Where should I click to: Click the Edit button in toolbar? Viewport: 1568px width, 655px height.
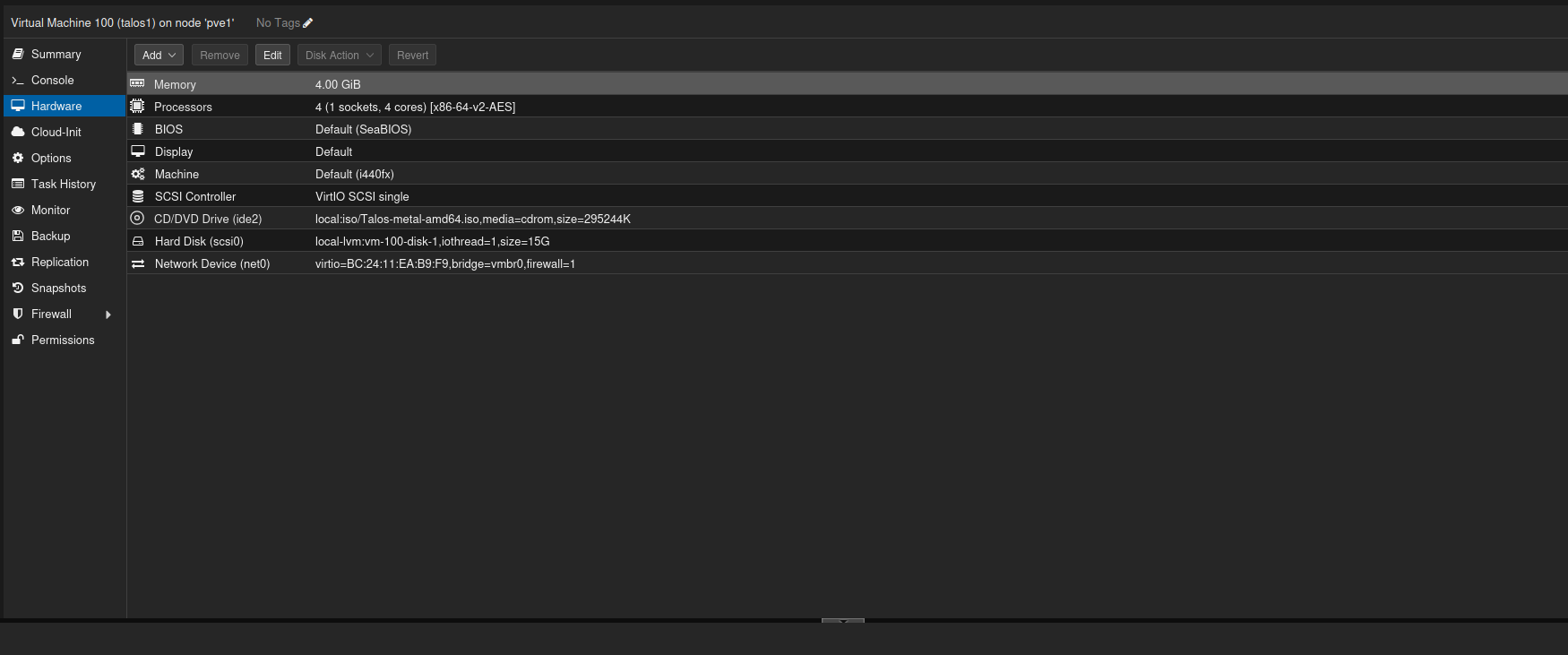(272, 56)
